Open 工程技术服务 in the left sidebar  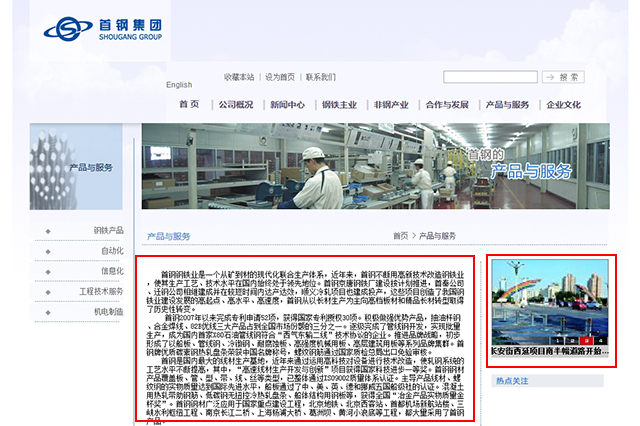coord(101,291)
